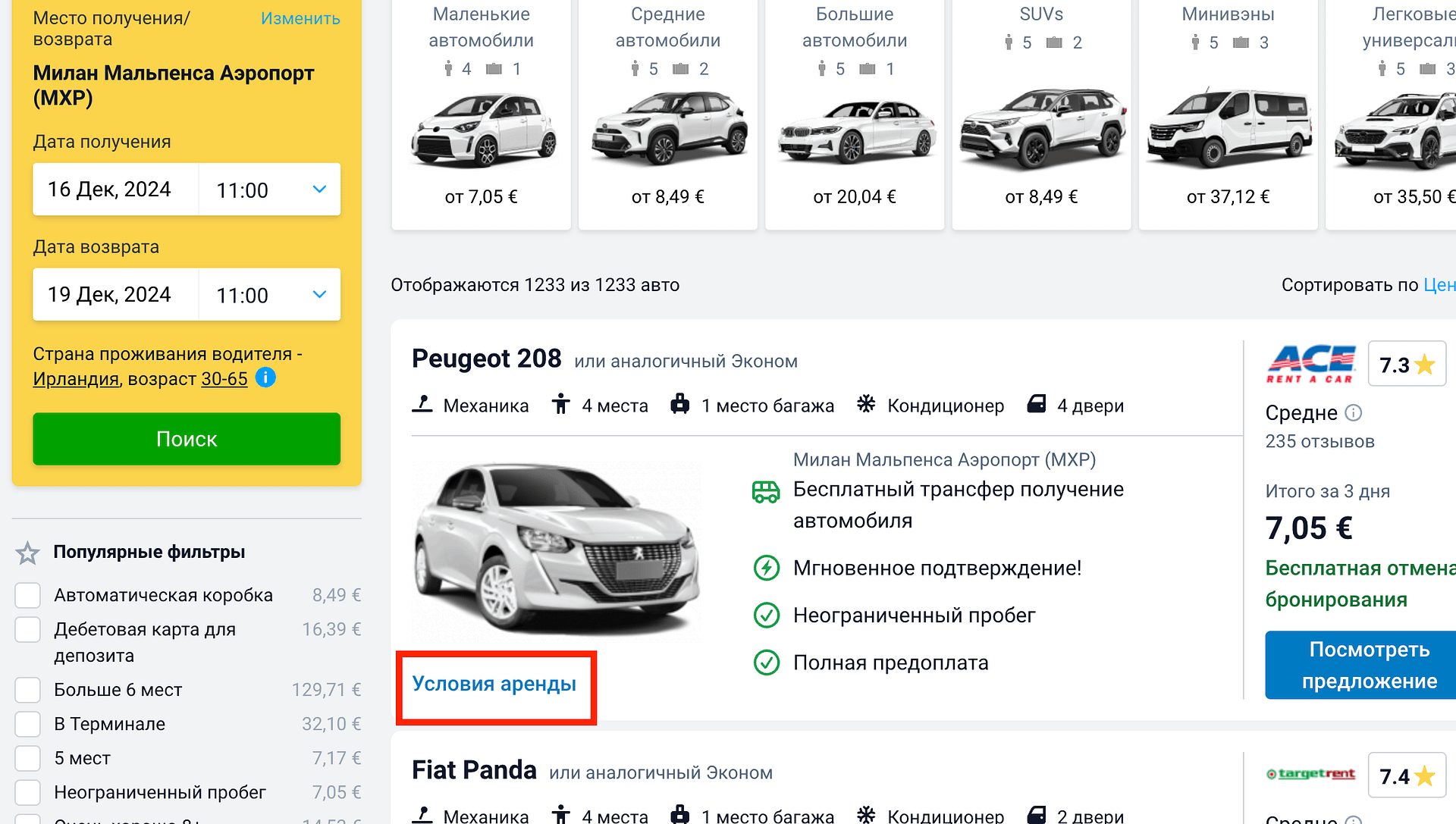This screenshot has height=824, width=1456.
Task: Check the В Терминале filter
Action: 28,724
